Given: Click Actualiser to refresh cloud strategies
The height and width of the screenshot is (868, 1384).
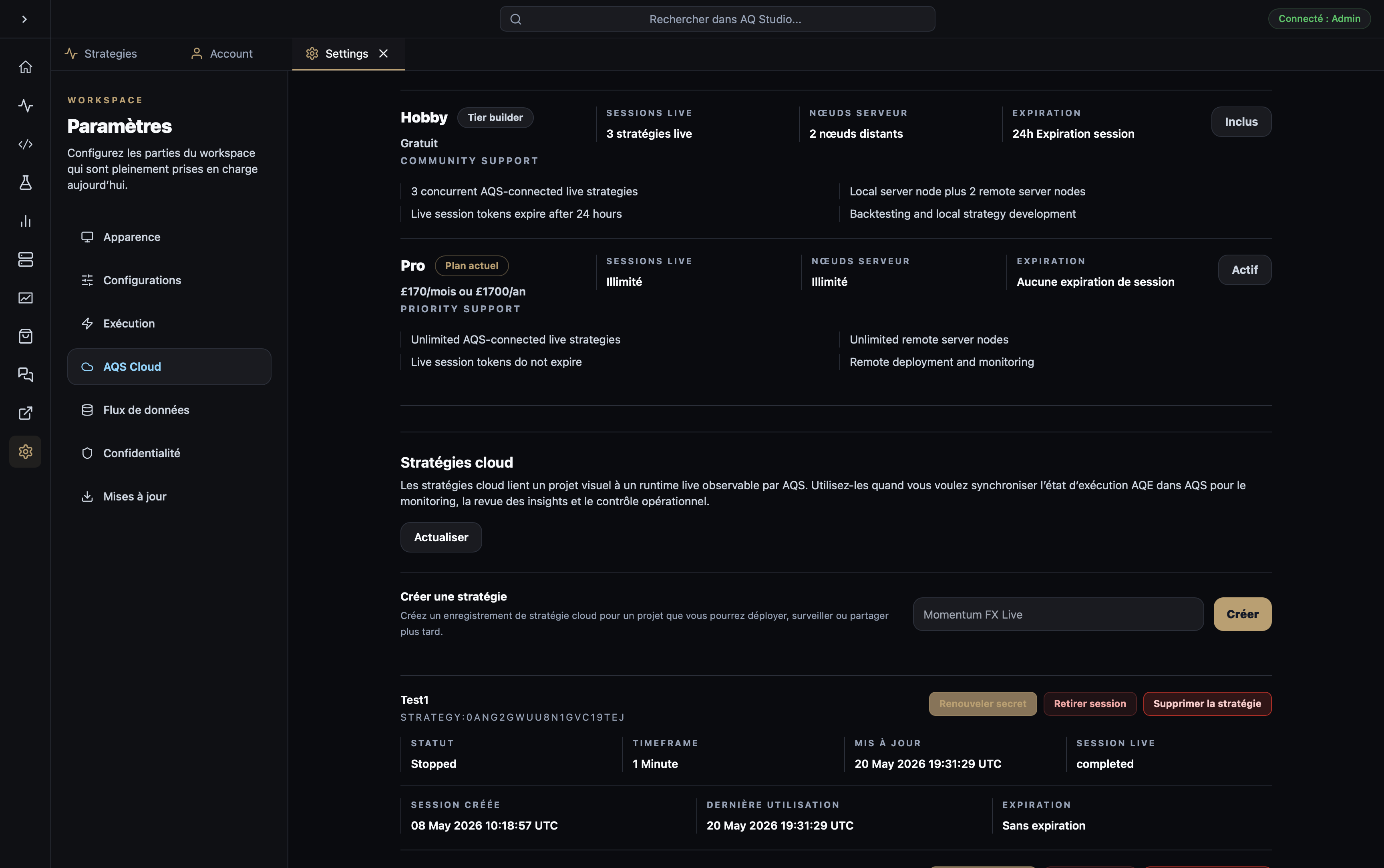Looking at the screenshot, I should tap(441, 537).
